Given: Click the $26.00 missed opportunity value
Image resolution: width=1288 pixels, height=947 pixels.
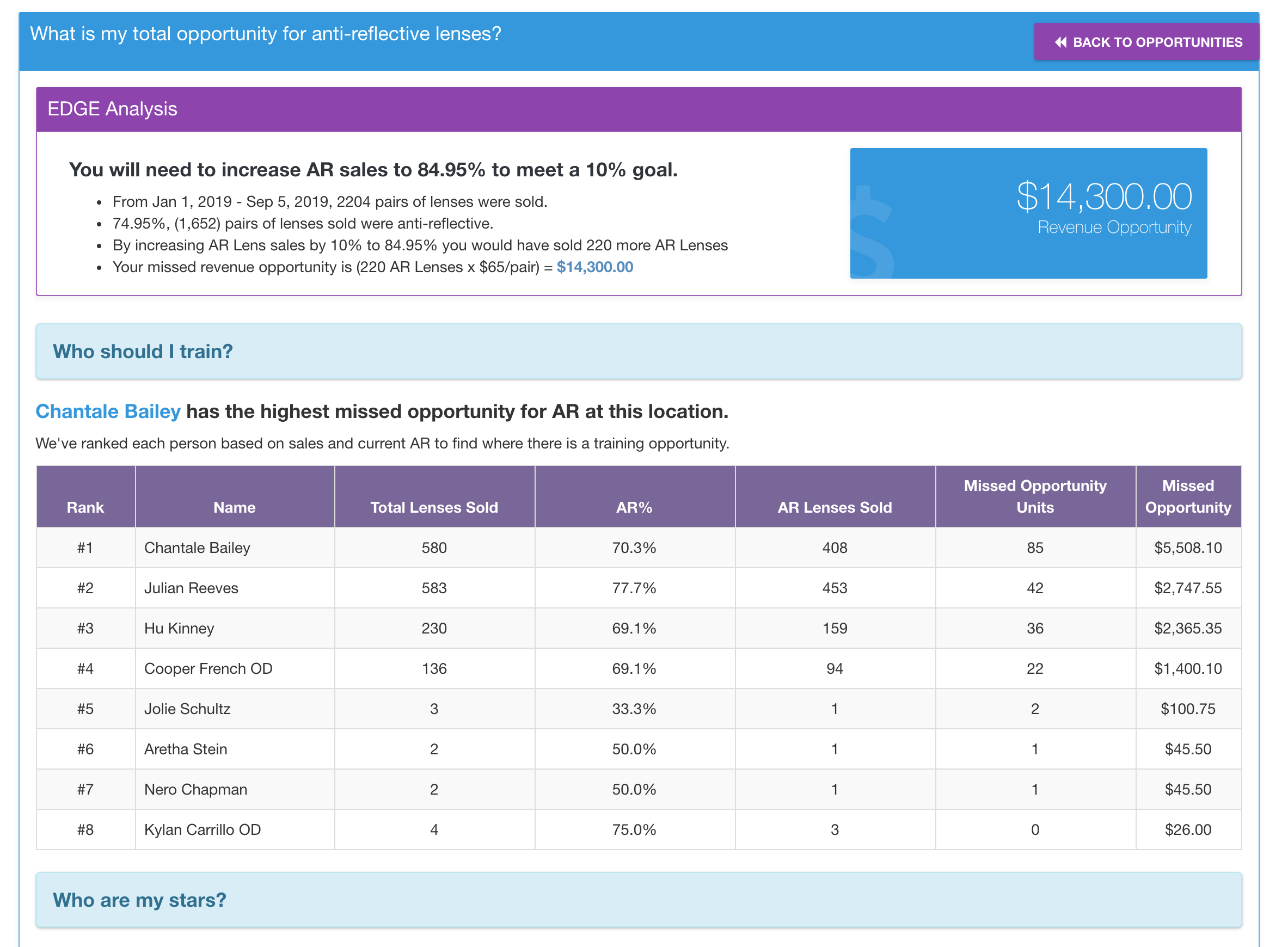Looking at the screenshot, I should click(1188, 829).
